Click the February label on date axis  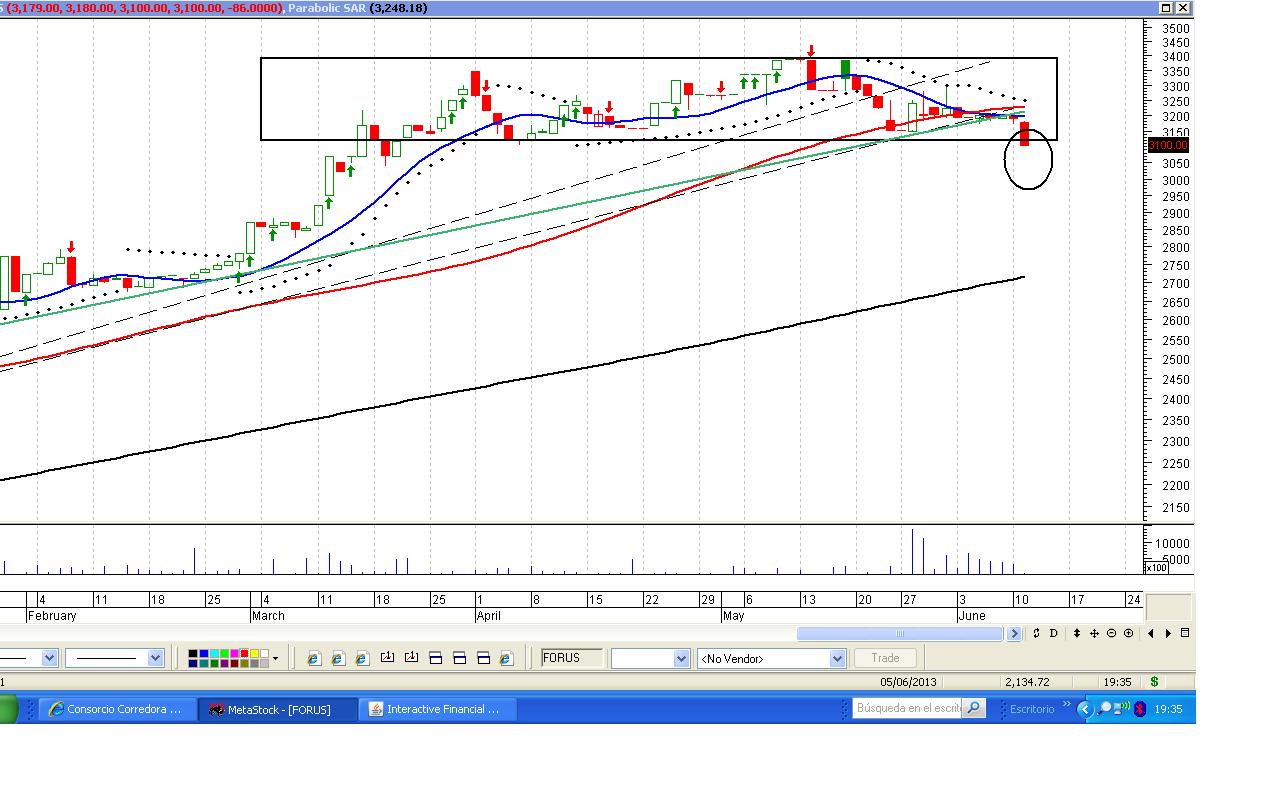coord(52,616)
